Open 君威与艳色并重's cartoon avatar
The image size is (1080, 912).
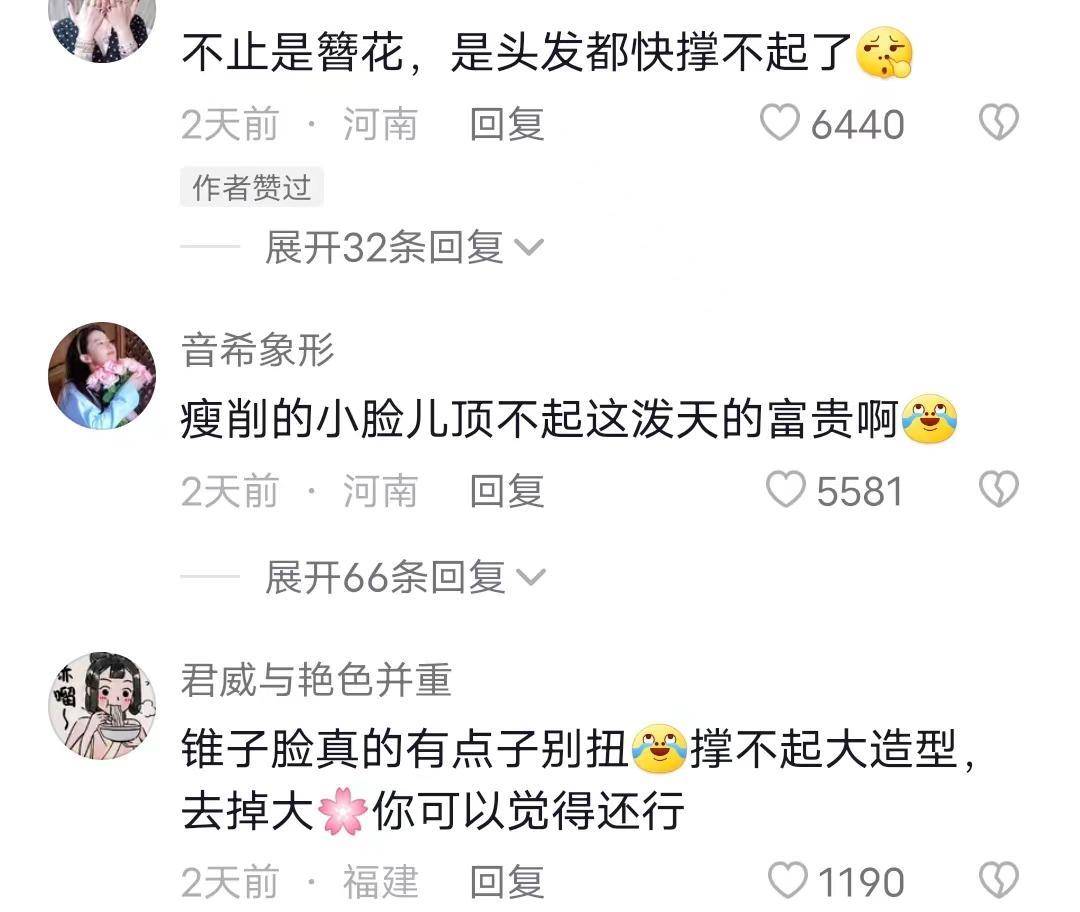coord(102,705)
